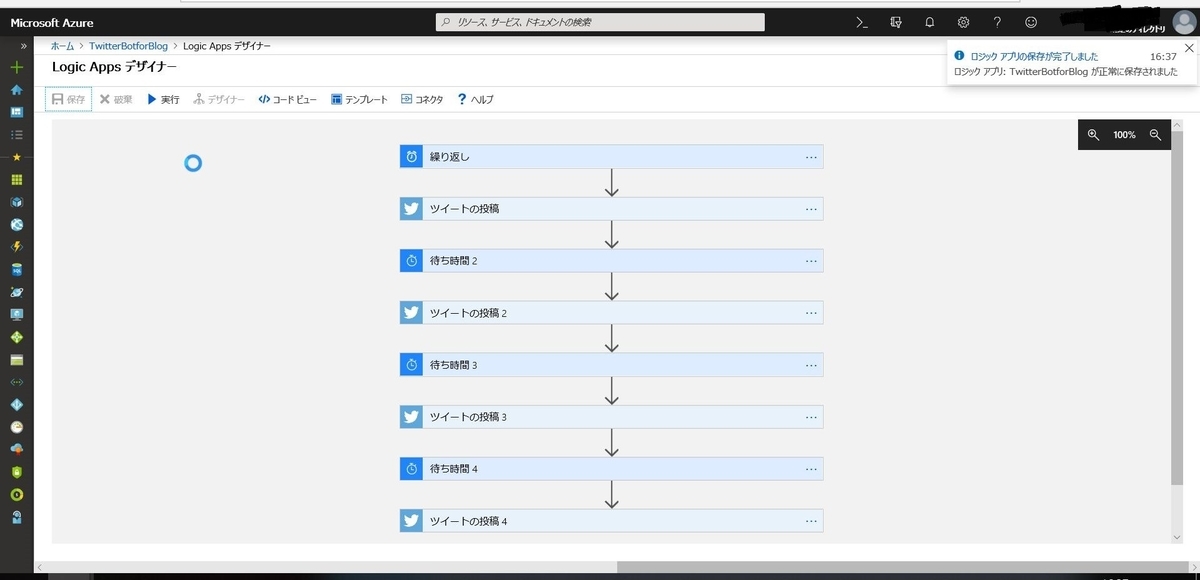
Task: Go to TwitterBotforBlog breadcrumb
Action: click(x=128, y=46)
